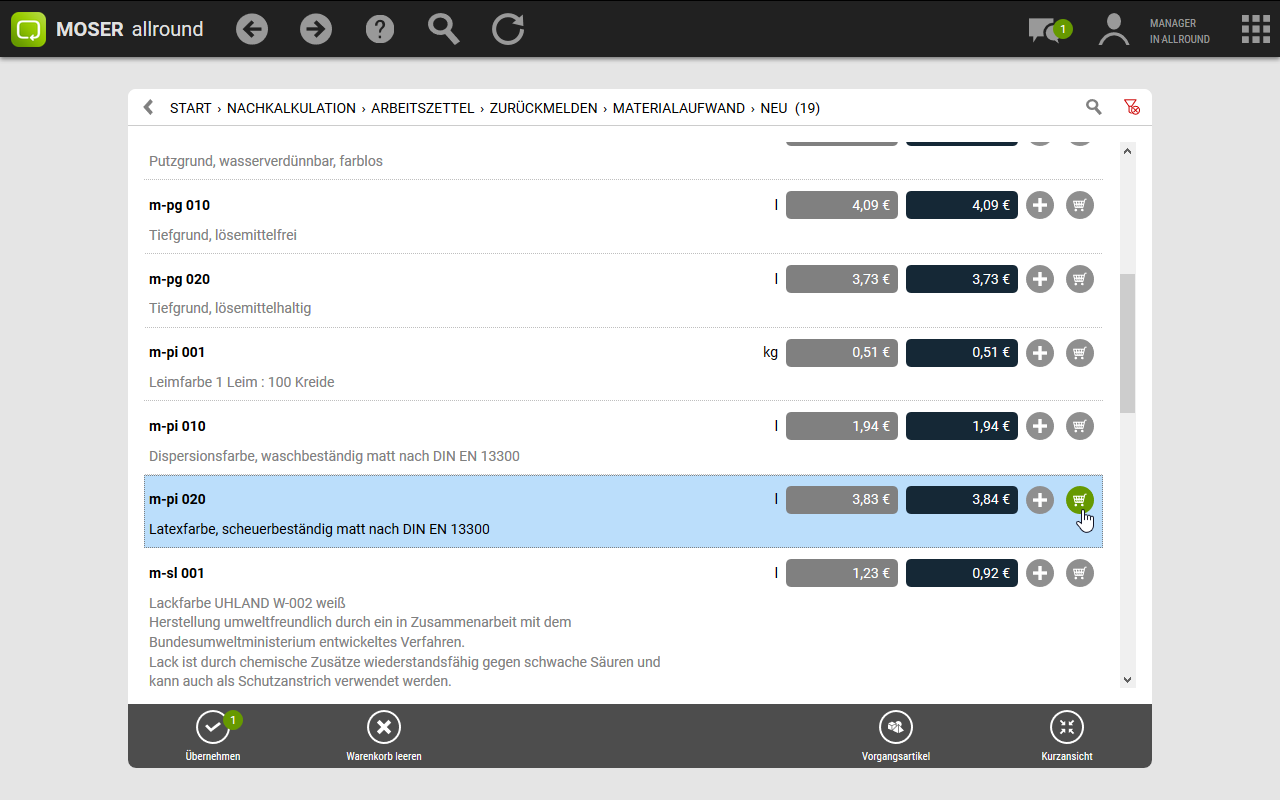Click the refresh icon in the top bar
This screenshot has width=1280, height=800.
[x=508, y=29]
